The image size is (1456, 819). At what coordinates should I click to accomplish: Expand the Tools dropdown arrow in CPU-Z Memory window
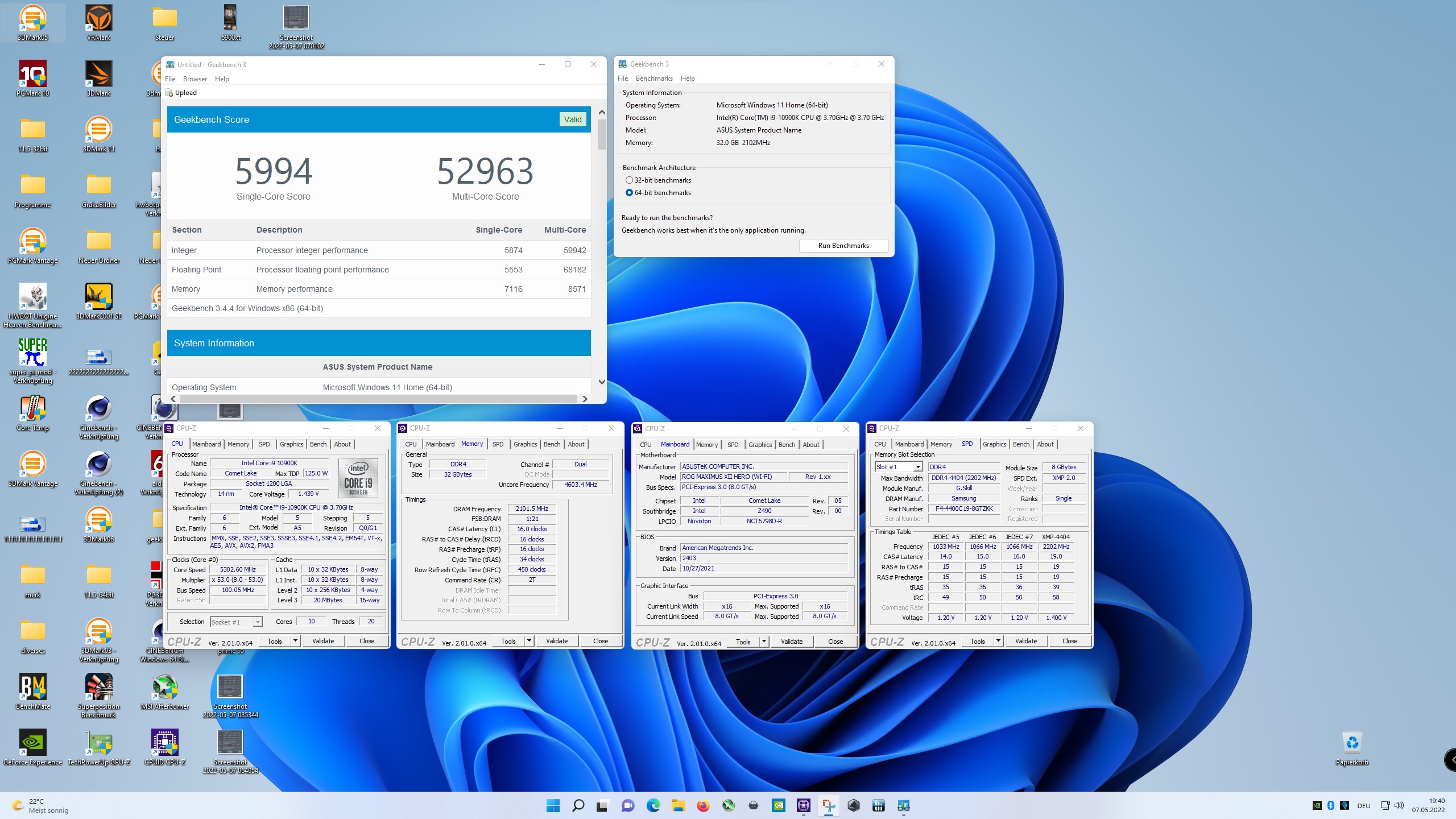529,641
